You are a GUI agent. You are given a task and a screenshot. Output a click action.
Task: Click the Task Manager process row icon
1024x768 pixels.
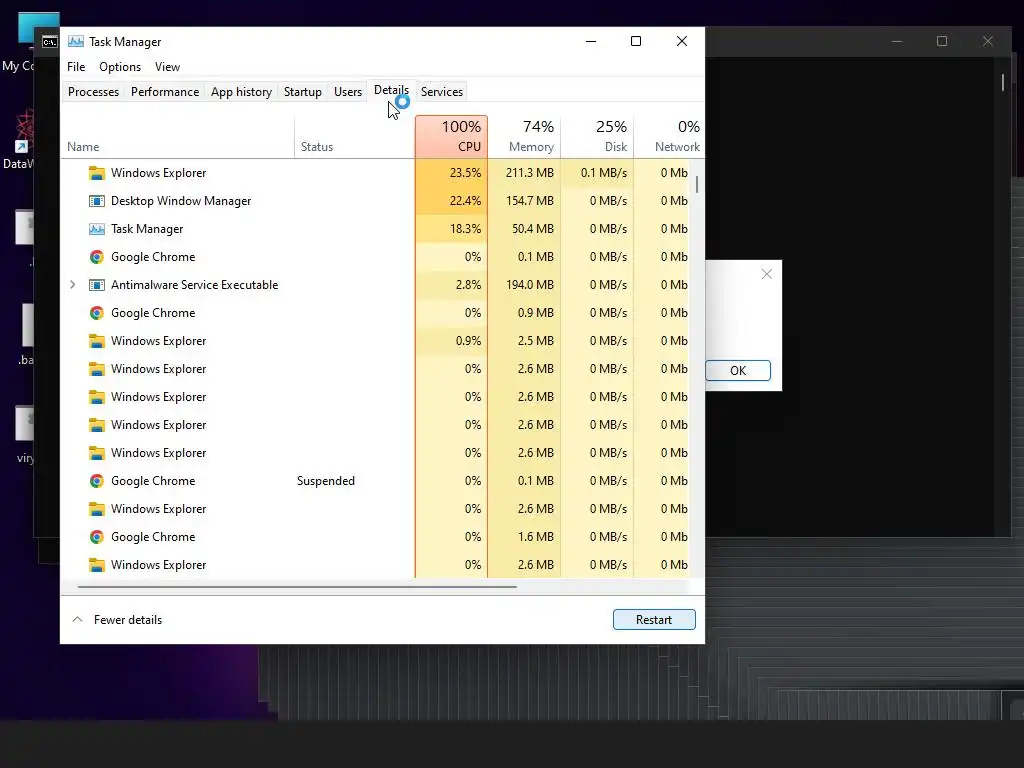[x=97, y=229]
